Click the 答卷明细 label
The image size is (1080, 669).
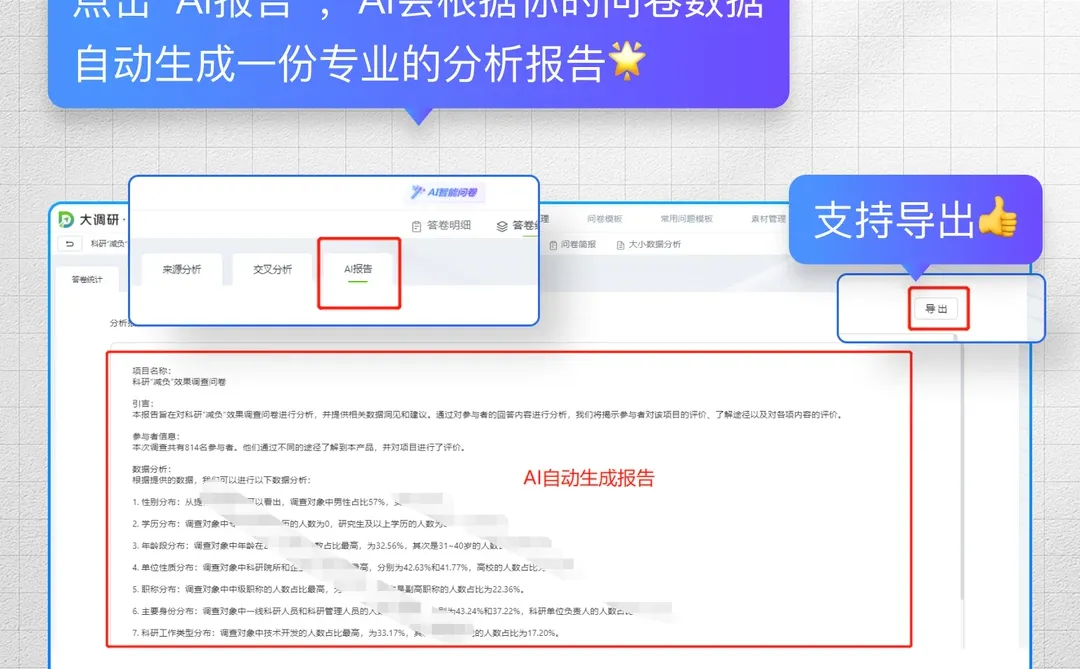click(x=448, y=225)
